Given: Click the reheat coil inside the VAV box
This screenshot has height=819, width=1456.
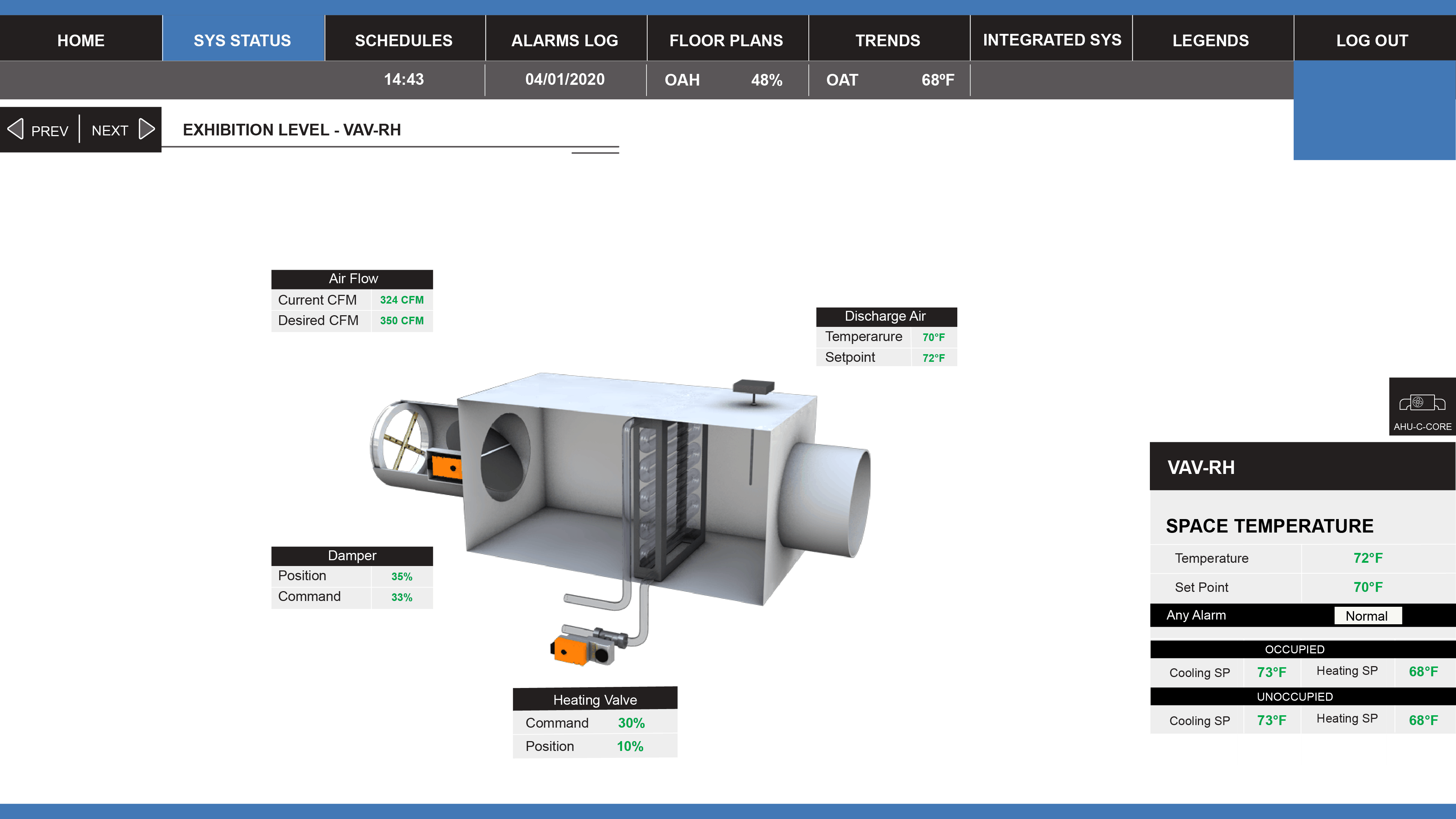Looking at the screenshot, I should tap(667, 497).
